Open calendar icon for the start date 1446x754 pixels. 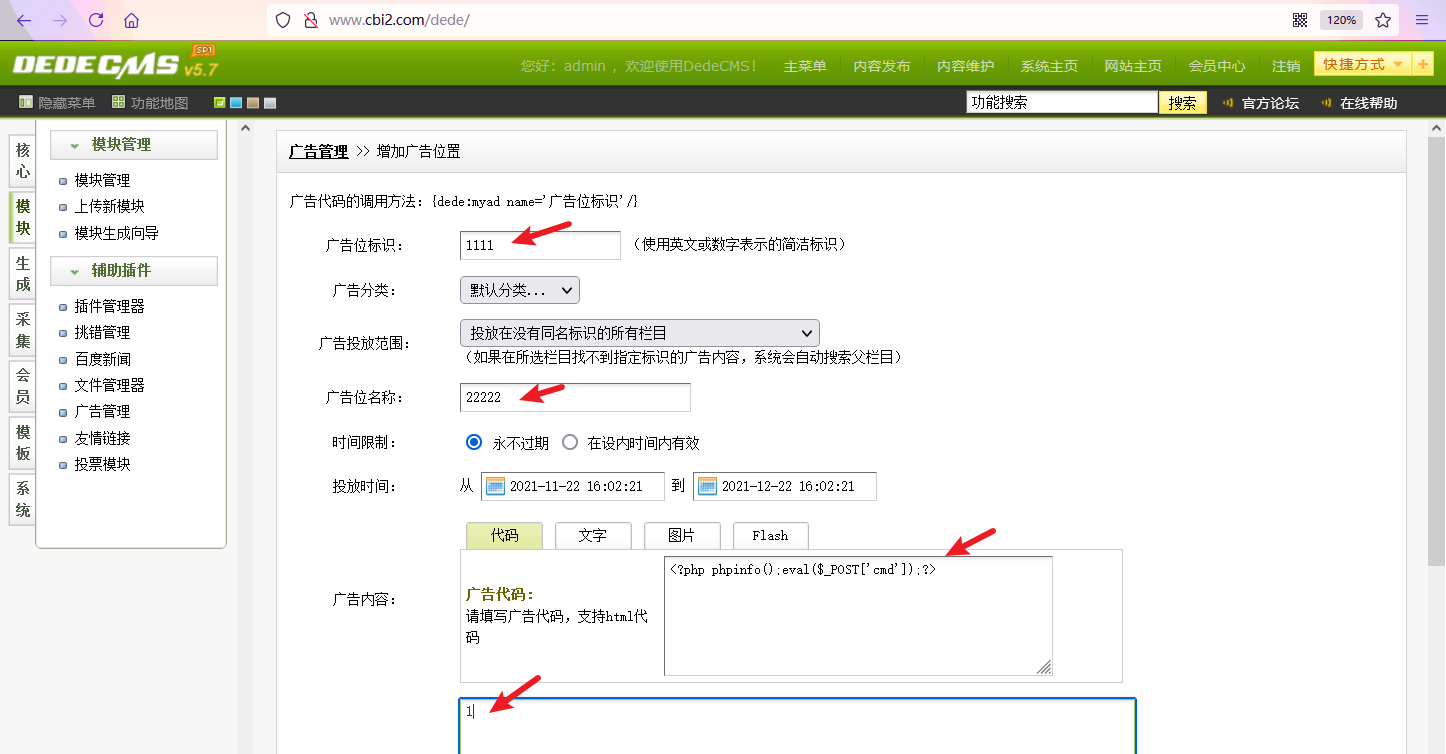coord(495,487)
